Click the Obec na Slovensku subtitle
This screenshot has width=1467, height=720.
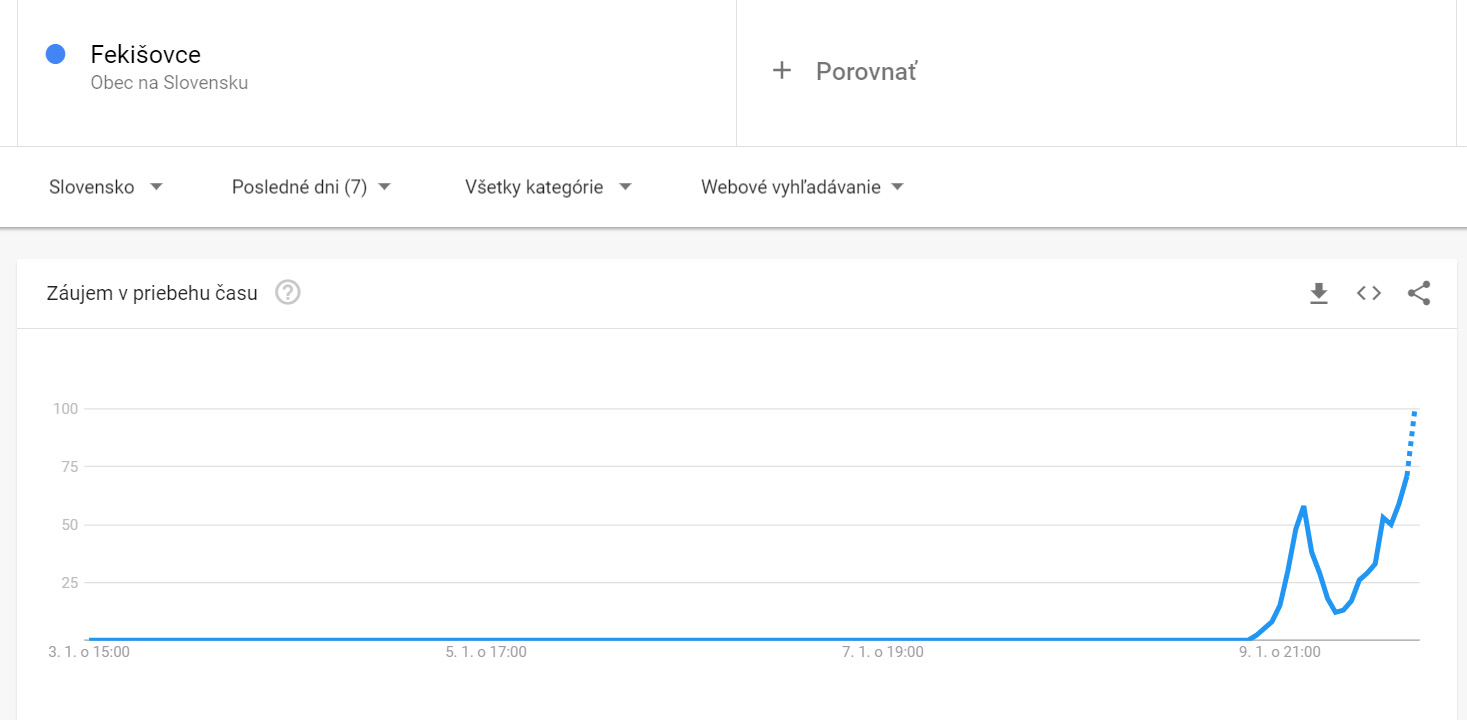(x=169, y=83)
